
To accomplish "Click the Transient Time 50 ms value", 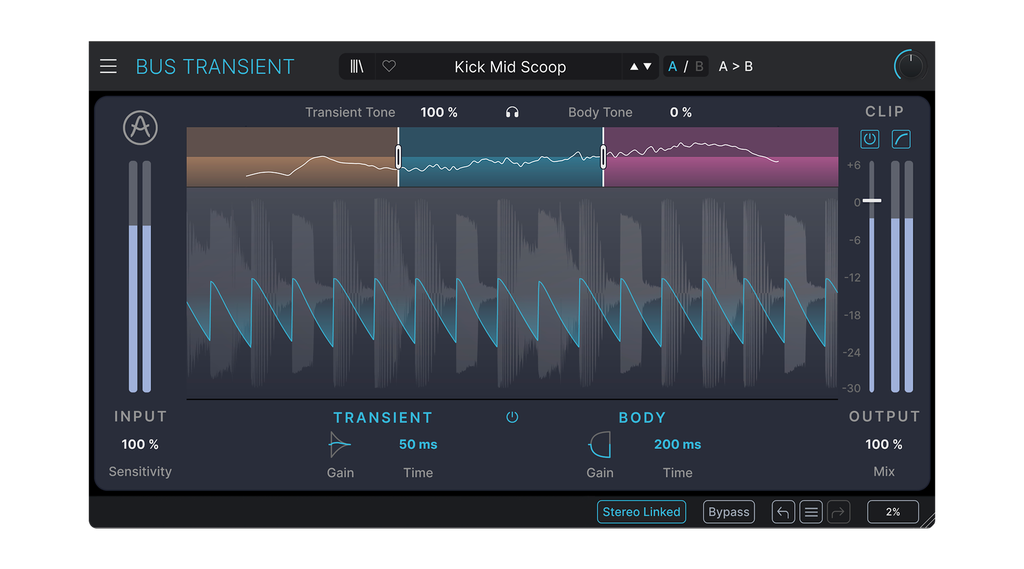I will 418,444.
